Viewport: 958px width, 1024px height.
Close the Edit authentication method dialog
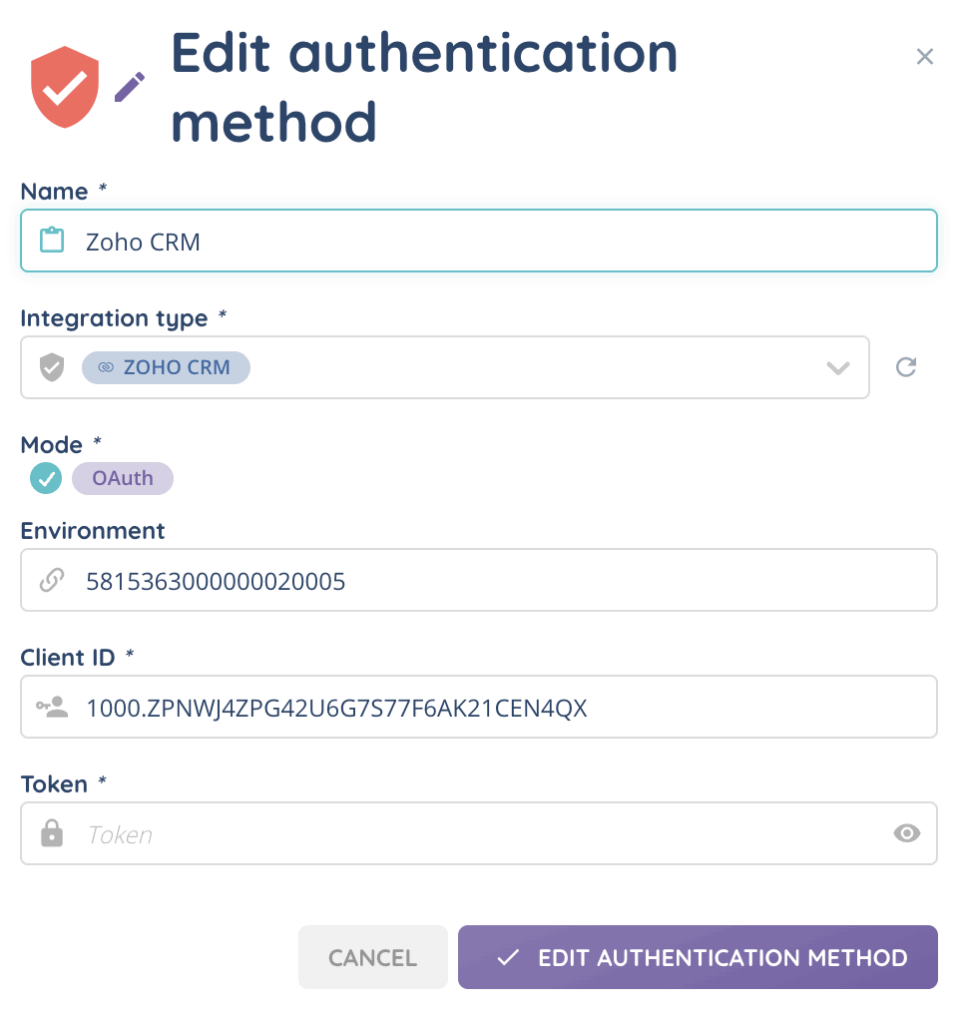tap(925, 57)
